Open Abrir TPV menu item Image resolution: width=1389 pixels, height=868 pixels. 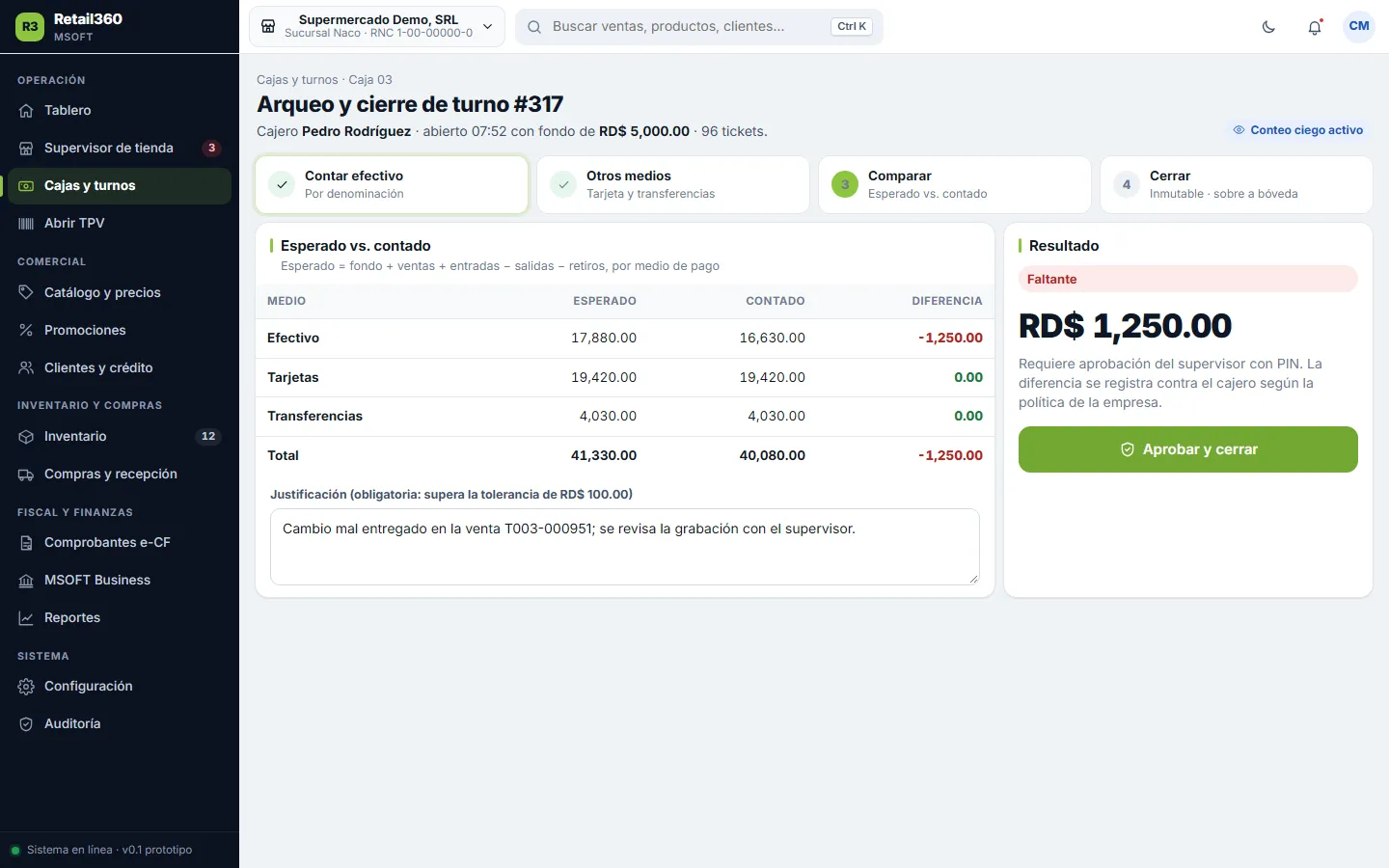coord(120,224)
